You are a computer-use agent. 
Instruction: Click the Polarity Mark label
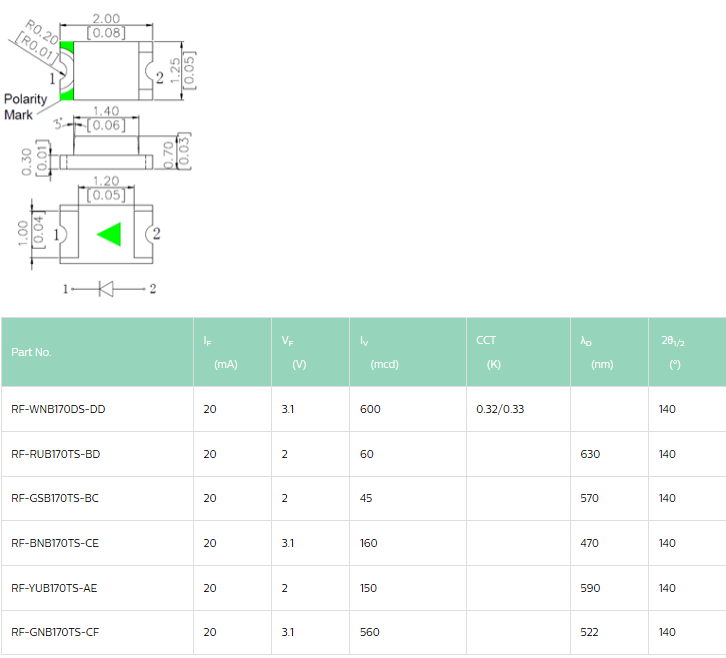click(25, 107)
